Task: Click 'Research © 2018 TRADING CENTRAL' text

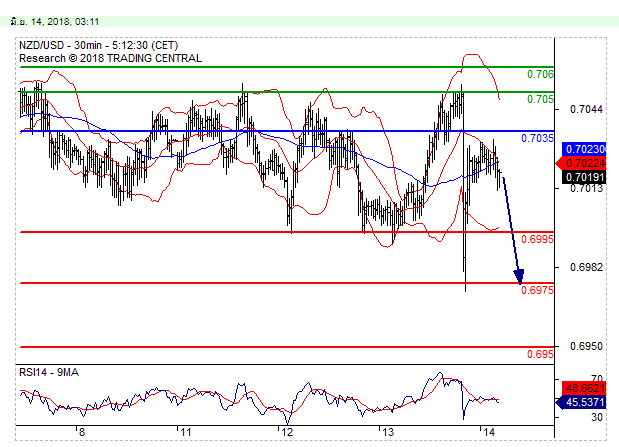Action: (x=110, y=58)
